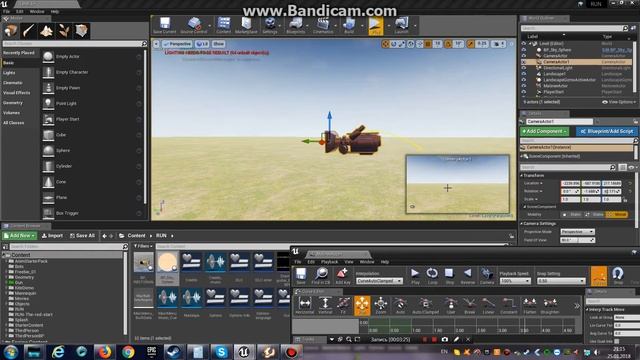Set Mobility to Movable

click(x=617, y=214)
